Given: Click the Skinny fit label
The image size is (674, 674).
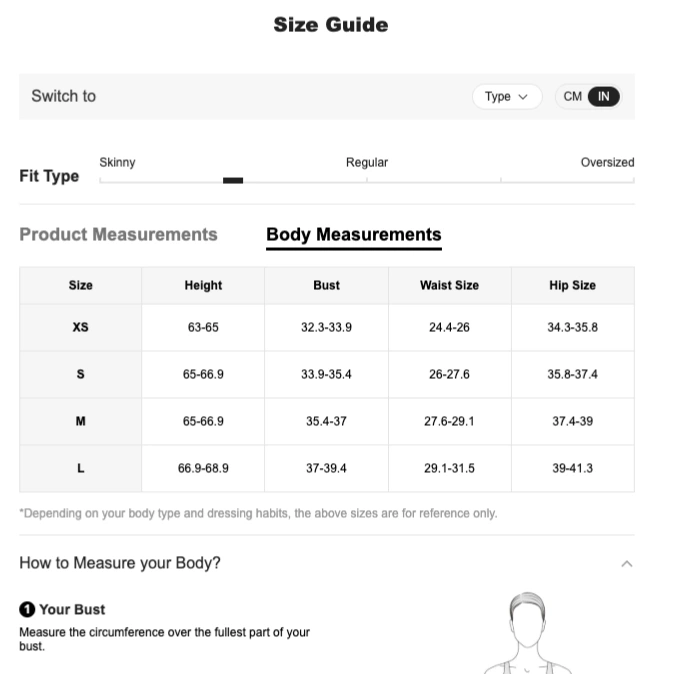Looking at the screenshot, I should click(x=117, y=162).
